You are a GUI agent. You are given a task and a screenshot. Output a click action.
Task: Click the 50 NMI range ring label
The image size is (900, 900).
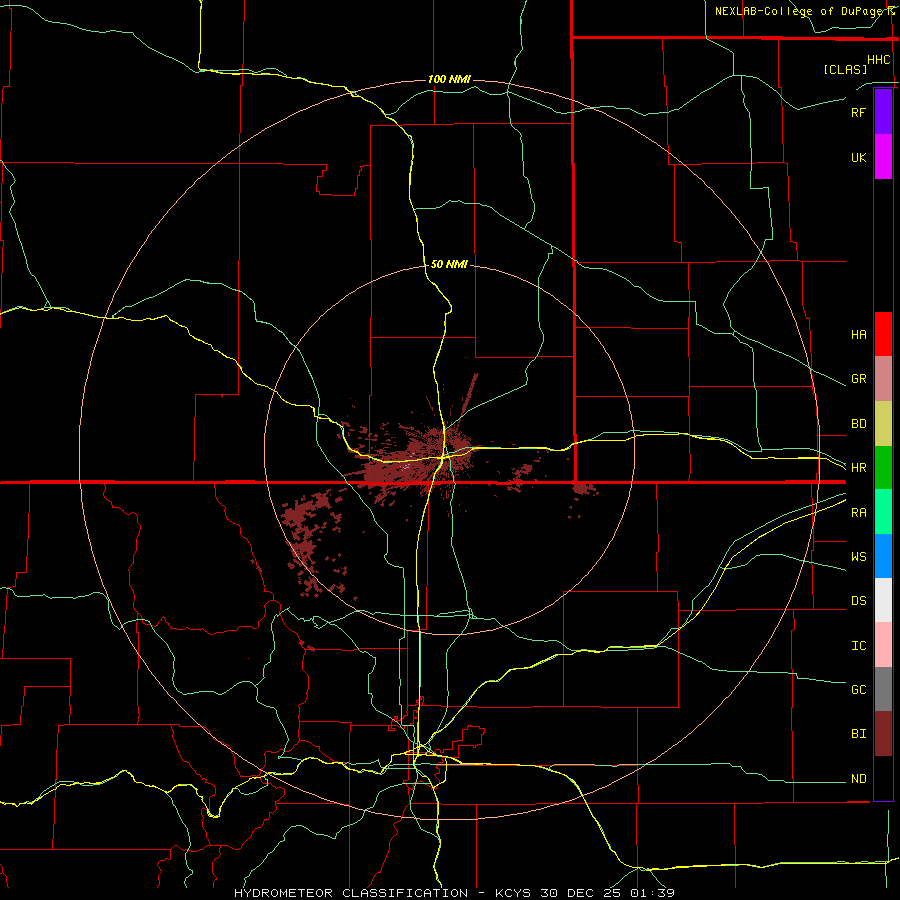pos(449,264)
